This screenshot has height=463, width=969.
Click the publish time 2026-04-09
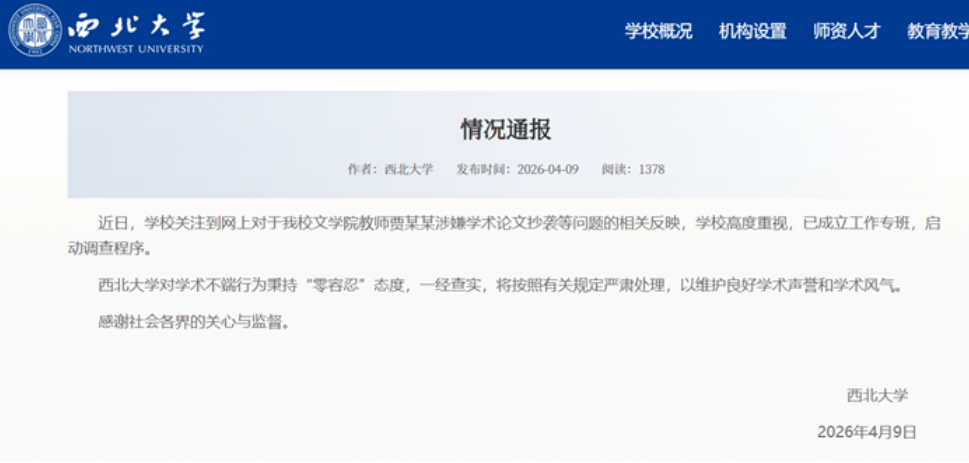tap(518, 169)
